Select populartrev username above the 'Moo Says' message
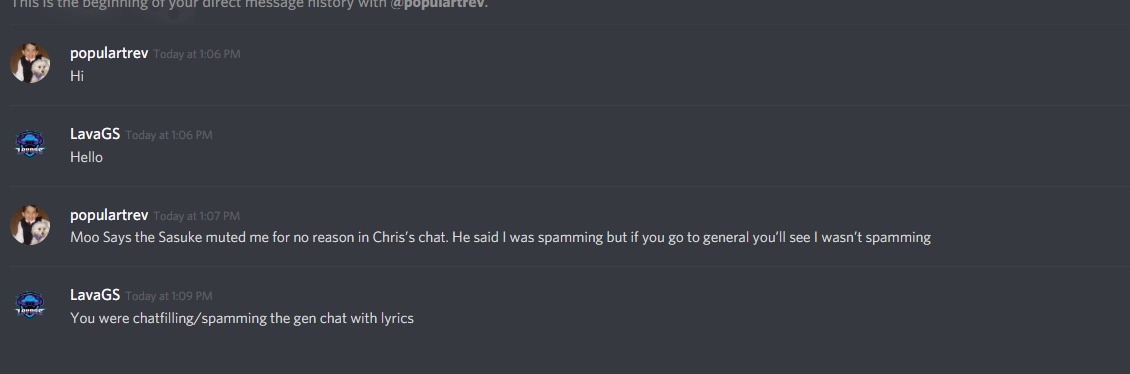1130x374 pixels. click(x=109, y=215)
